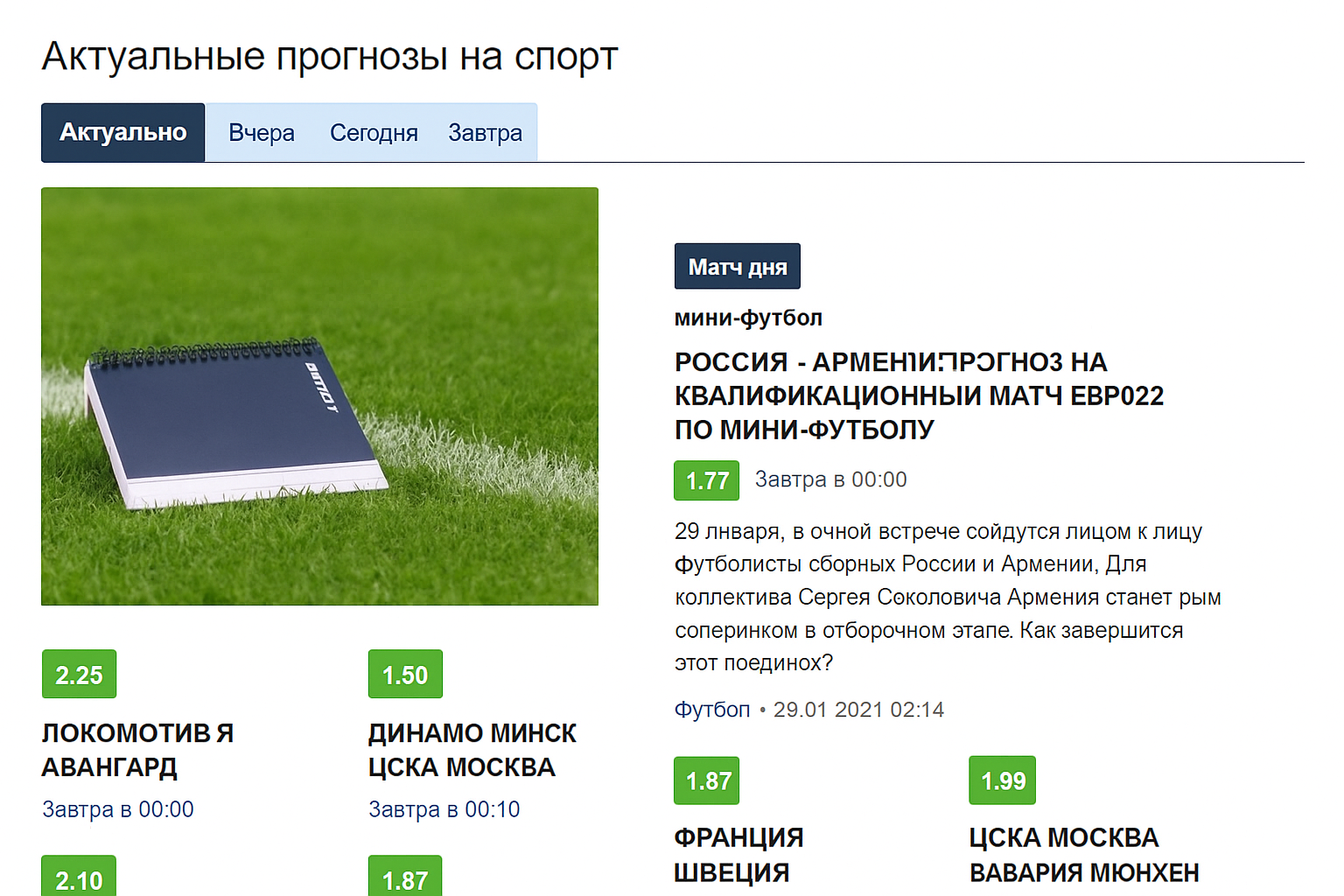1344x896 pixels.
Task: Click the мини-футбол sport label
Action: 748,318
